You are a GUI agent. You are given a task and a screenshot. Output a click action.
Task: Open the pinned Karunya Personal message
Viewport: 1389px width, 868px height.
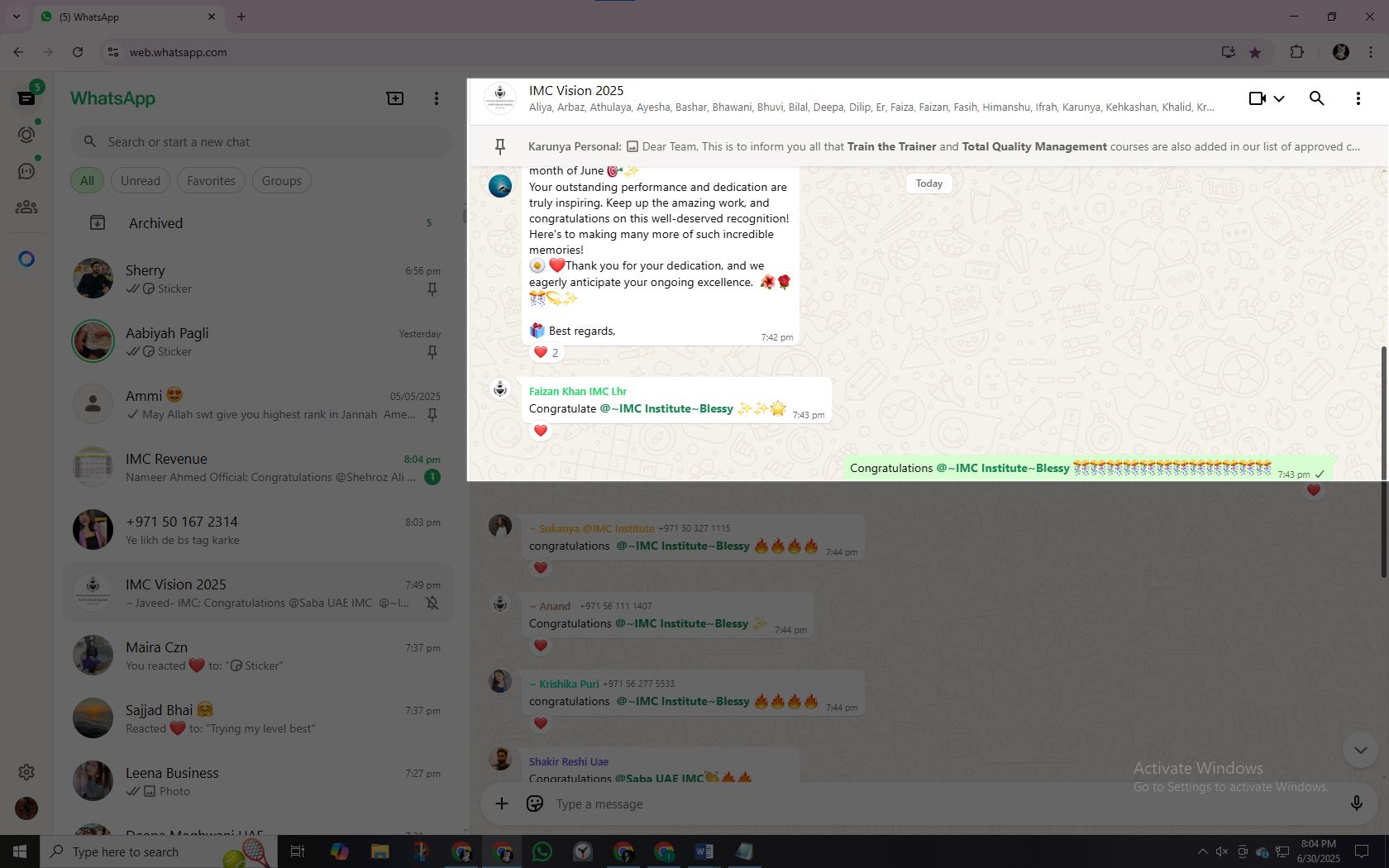[929, 146]
